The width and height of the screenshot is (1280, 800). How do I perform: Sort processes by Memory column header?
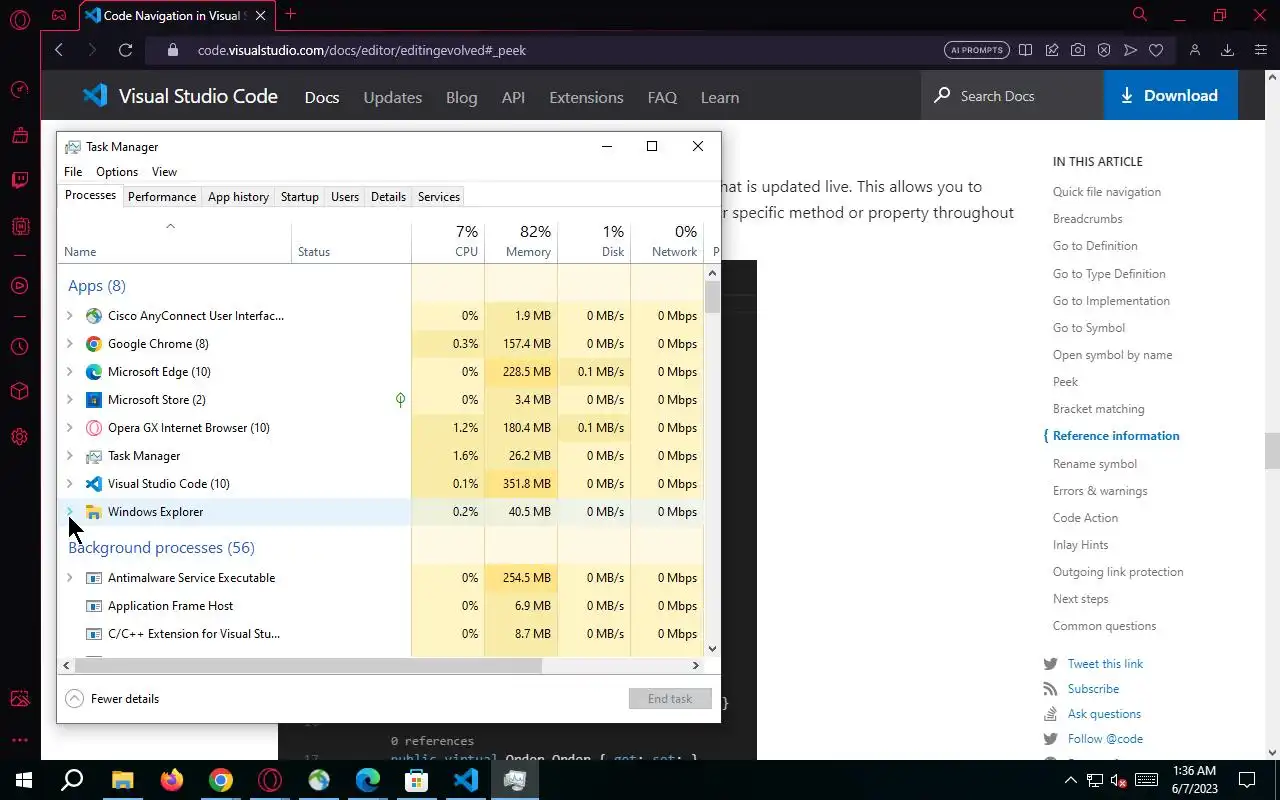[x=521, y=241]
